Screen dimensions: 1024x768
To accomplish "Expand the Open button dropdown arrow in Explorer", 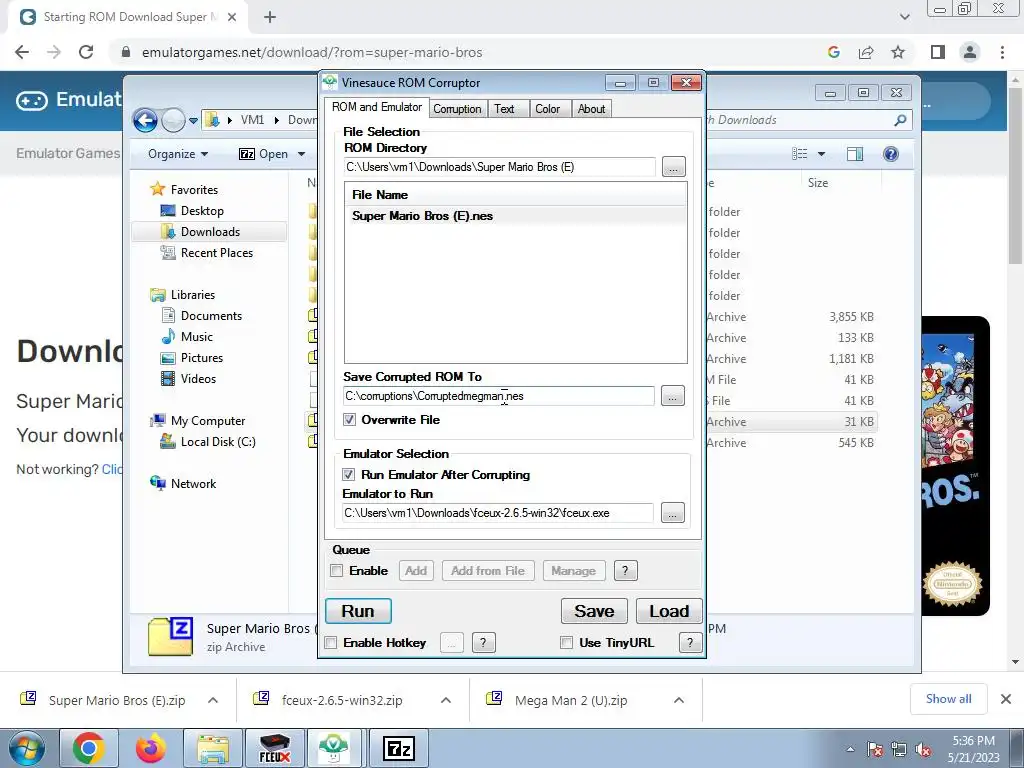I will coord(301,154).
